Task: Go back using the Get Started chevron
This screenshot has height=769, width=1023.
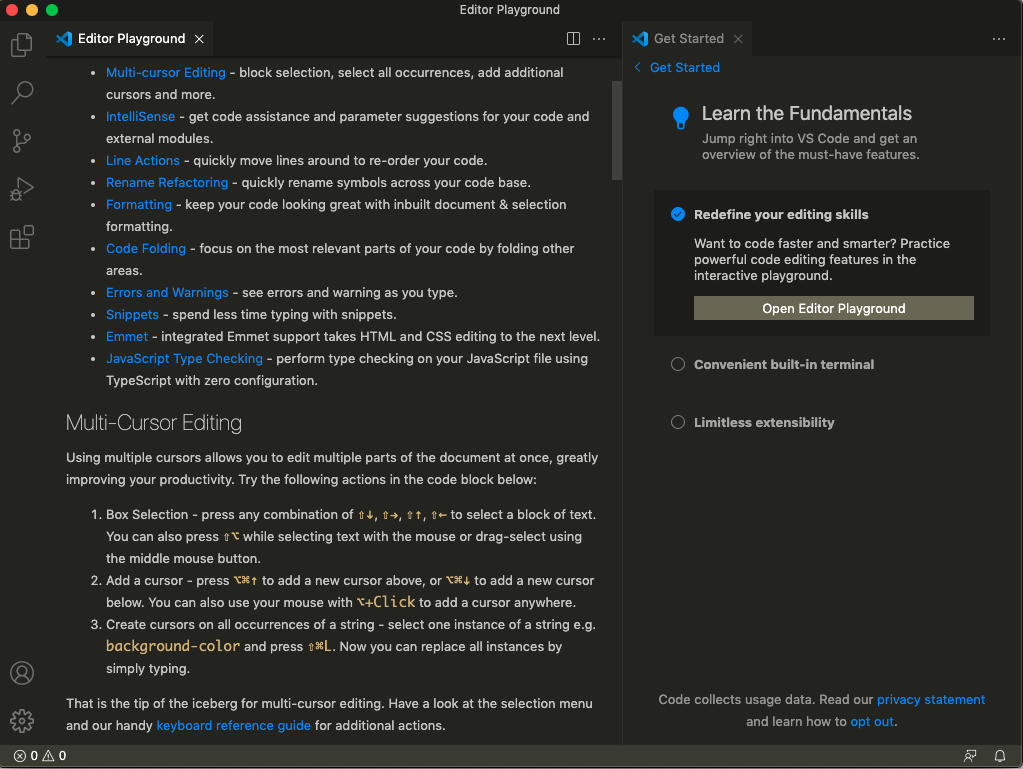Action: [x=637, y=67]
